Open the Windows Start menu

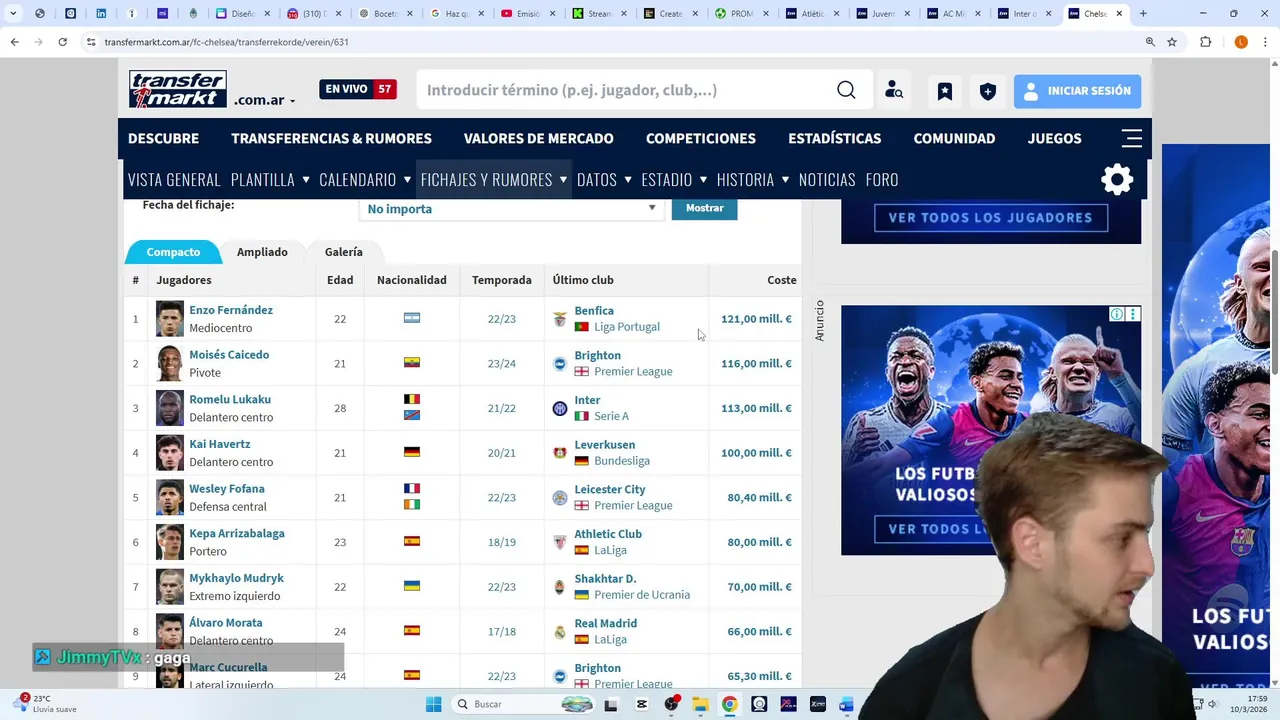[x=433, y=704]
